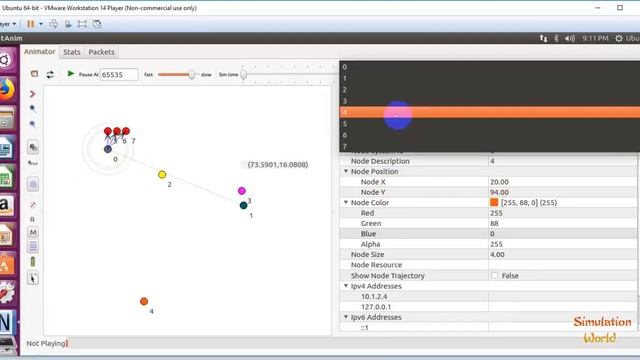
Task: Open LibreOffice Writer from the dock
Action: click(x=7, y=148)
